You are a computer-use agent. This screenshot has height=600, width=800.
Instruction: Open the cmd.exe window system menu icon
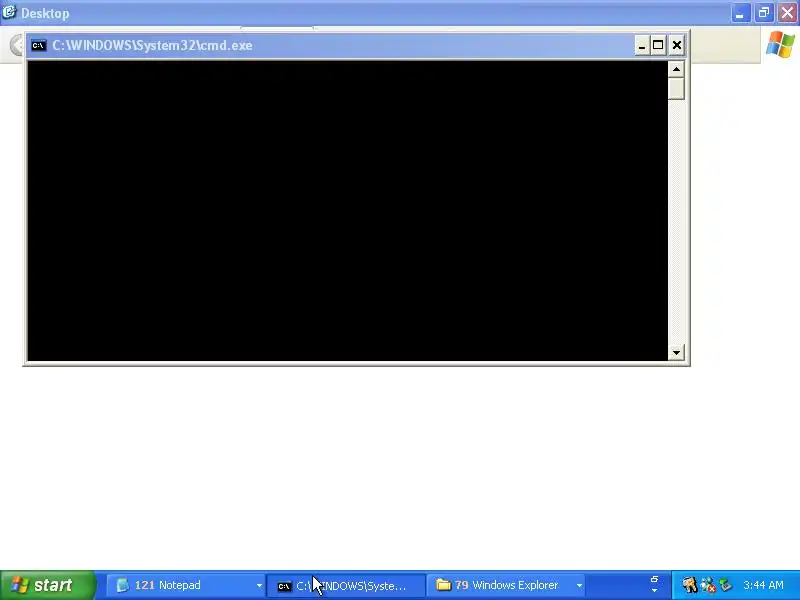[38, 45]
